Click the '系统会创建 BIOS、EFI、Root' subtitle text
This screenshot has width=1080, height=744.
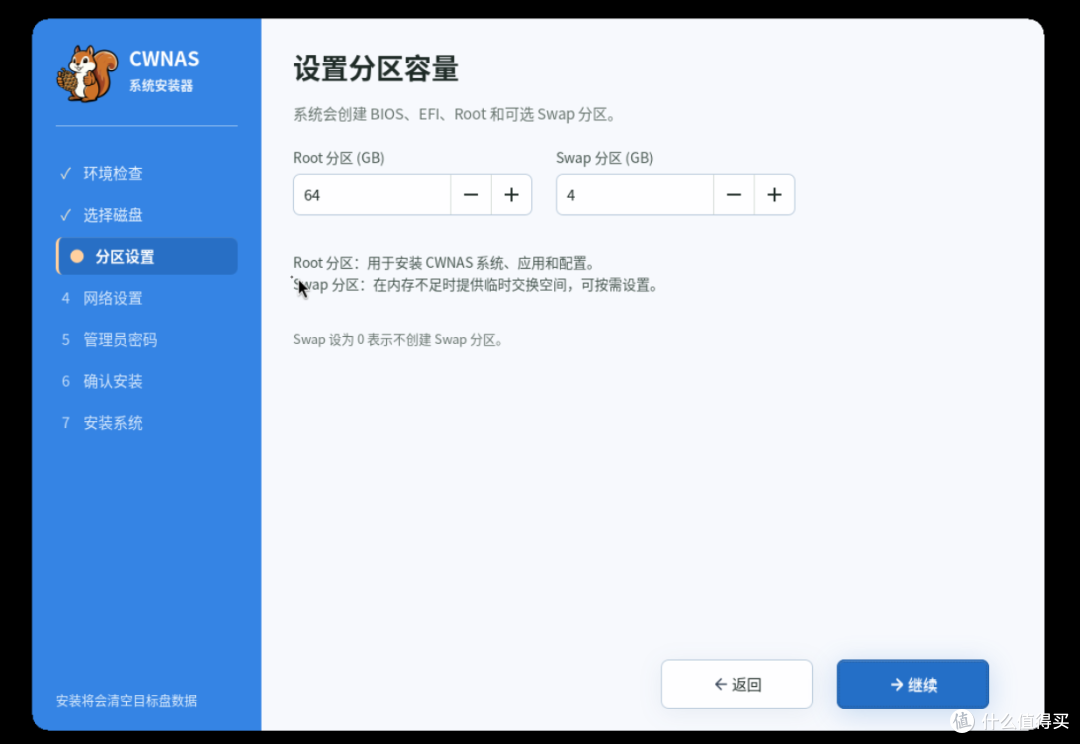454,114
